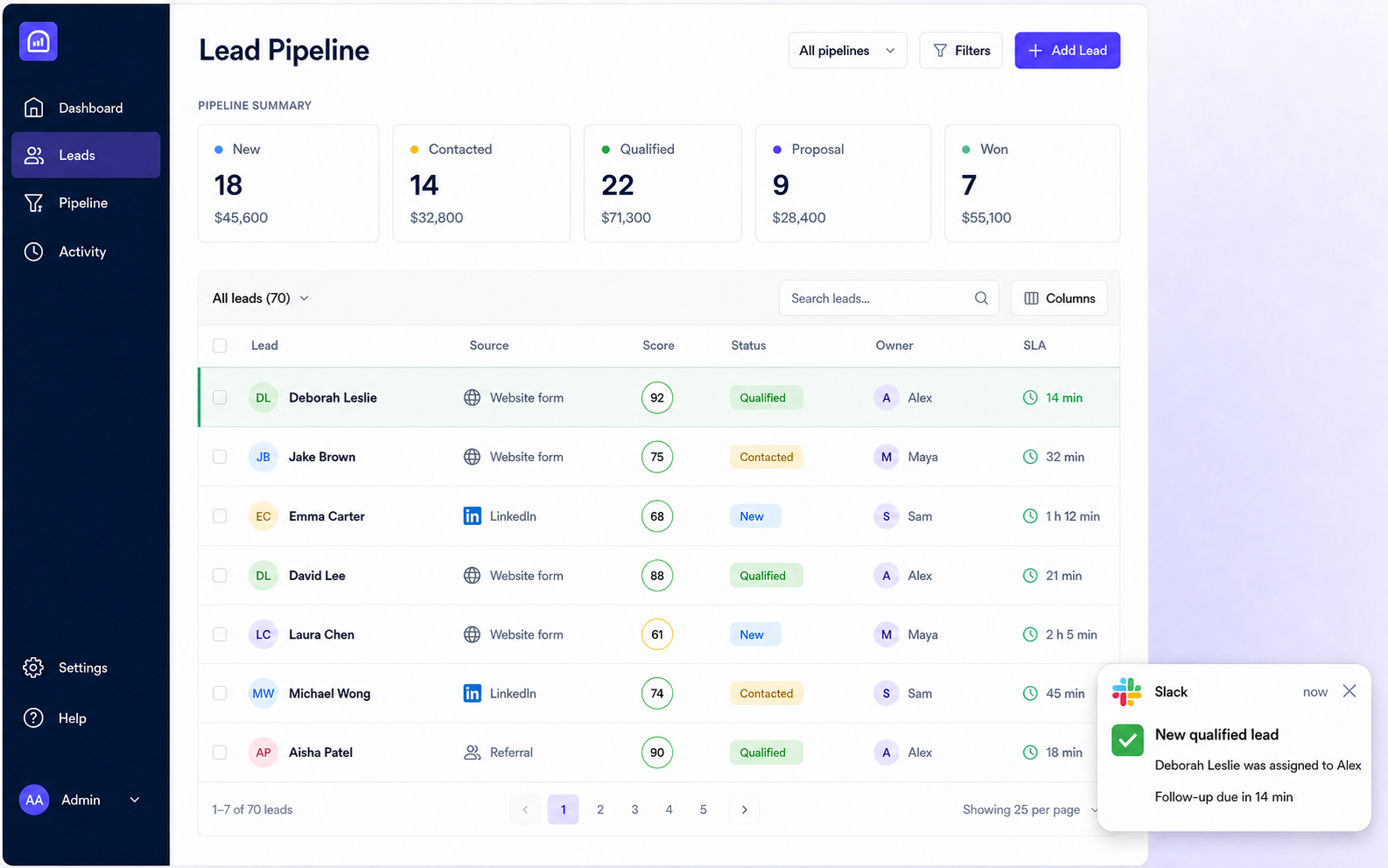Click the Search leads input field

pyautogui.click(x=888, y=298)
